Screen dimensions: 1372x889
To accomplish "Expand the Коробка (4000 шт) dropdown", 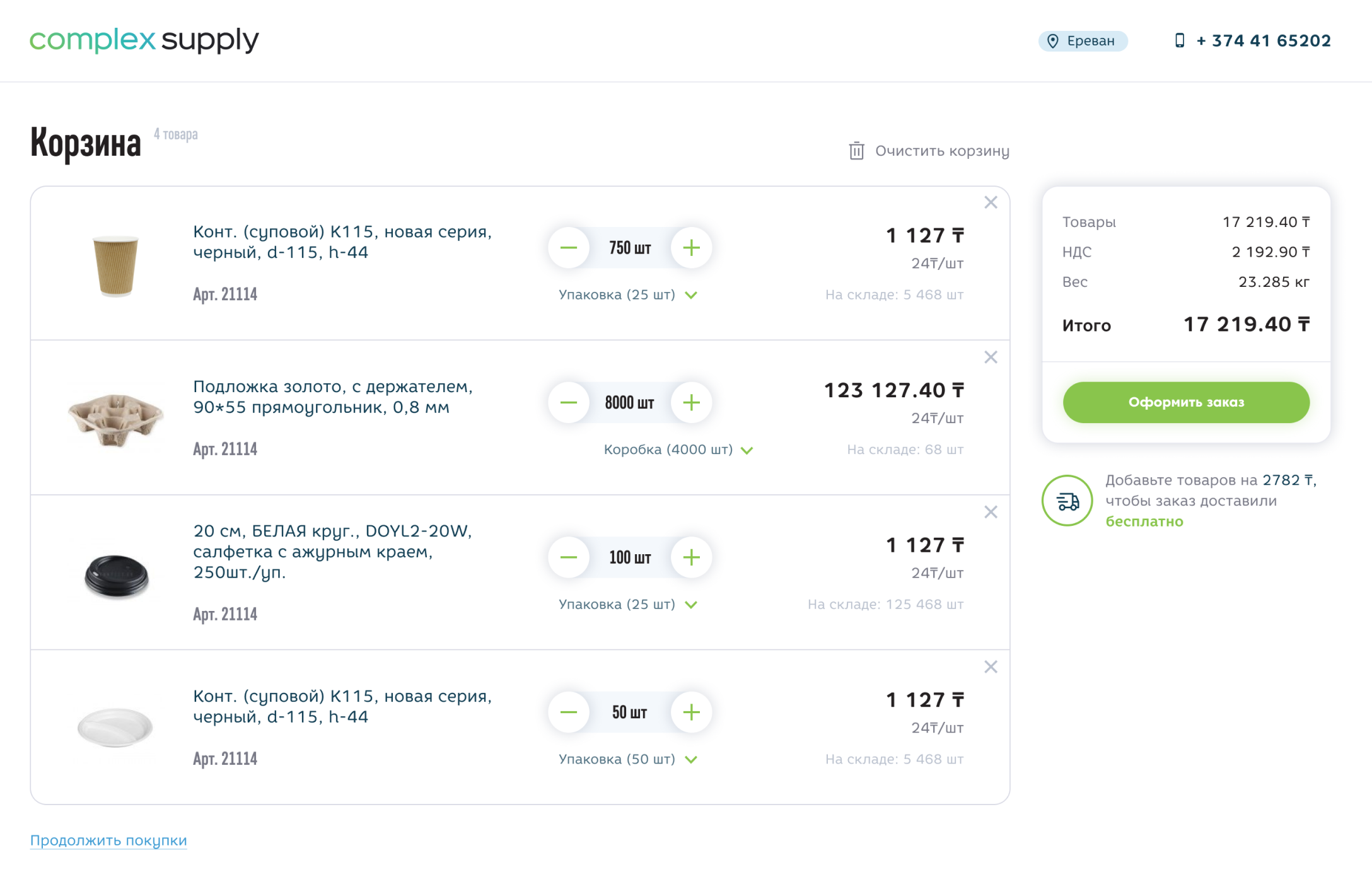I will (x=678, y=450).
